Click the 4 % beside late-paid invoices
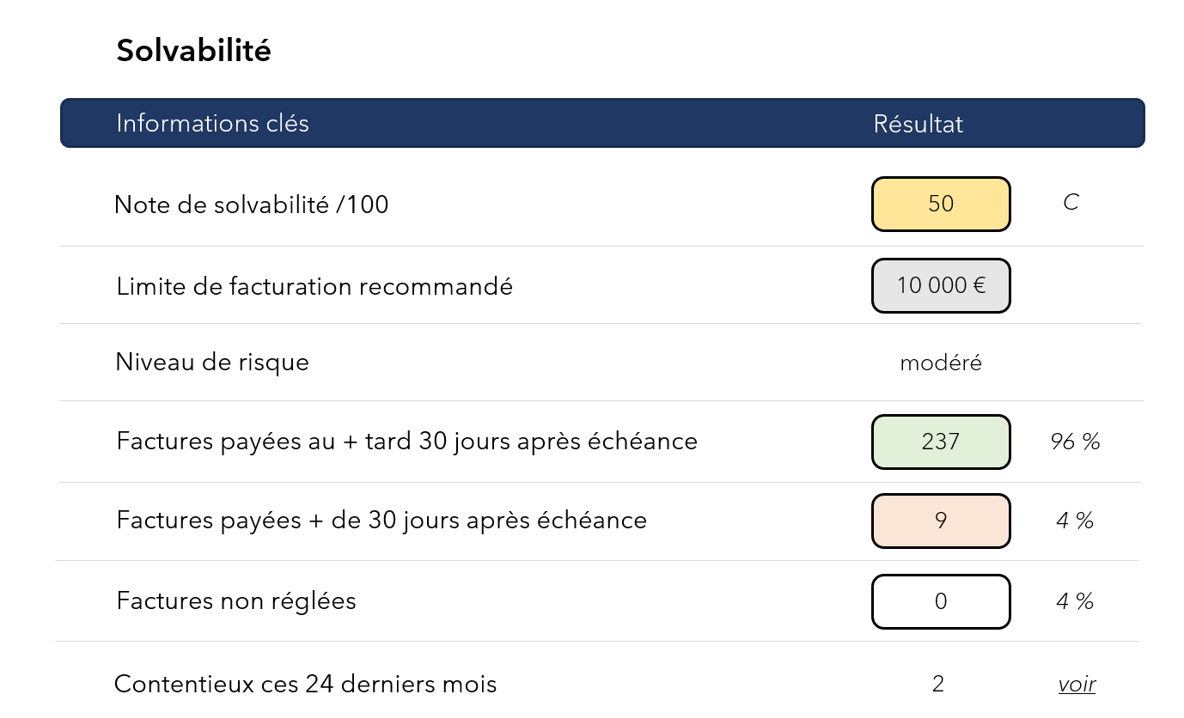This screenshot has width=1184, height=718. 1075,521
